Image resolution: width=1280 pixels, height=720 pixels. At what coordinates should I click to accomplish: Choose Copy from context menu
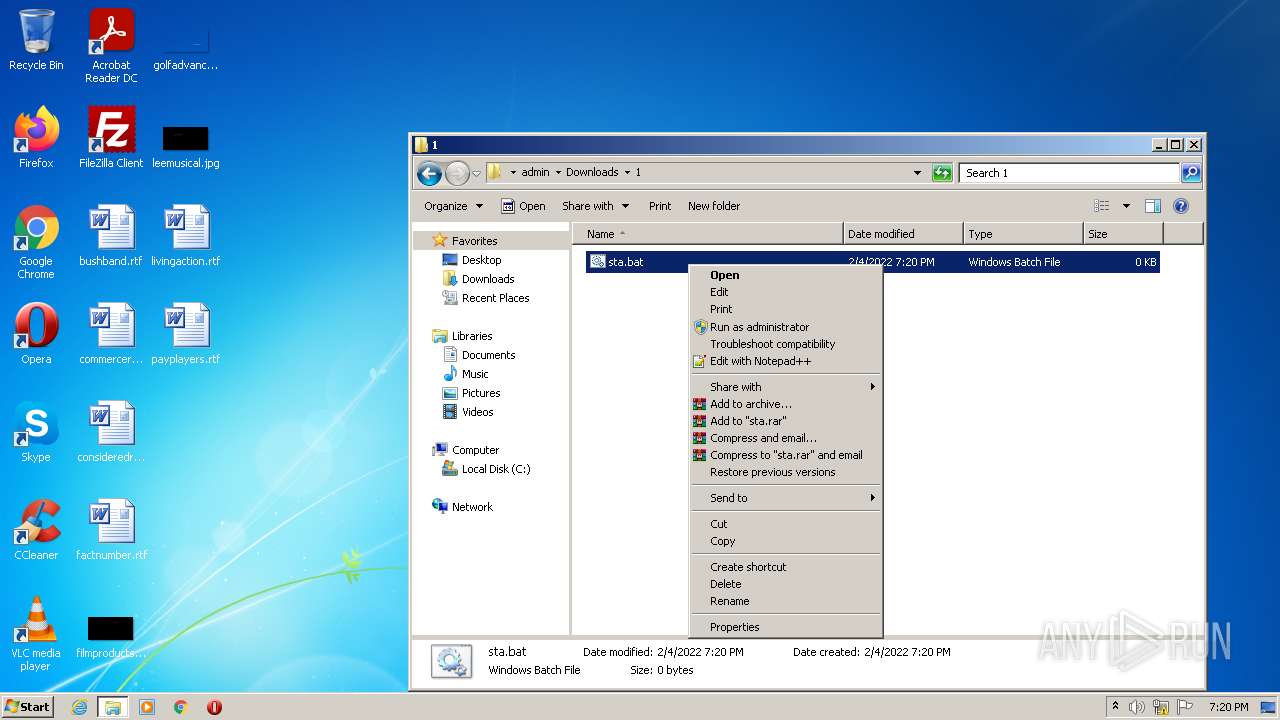tap(786, 541)
